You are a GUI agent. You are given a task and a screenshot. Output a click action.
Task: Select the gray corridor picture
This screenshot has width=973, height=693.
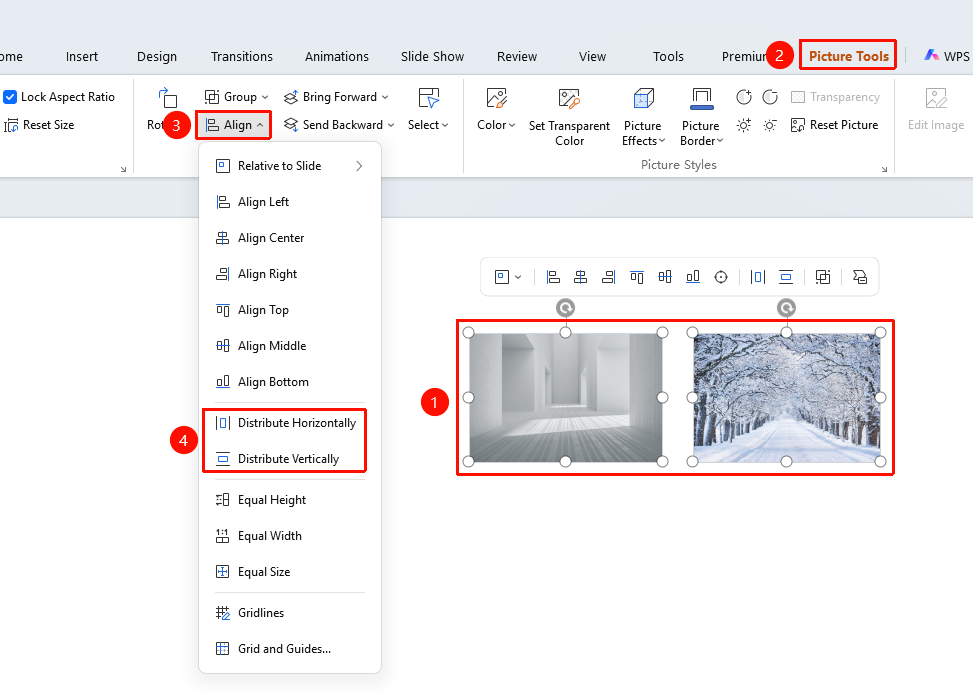pos(565,397)
